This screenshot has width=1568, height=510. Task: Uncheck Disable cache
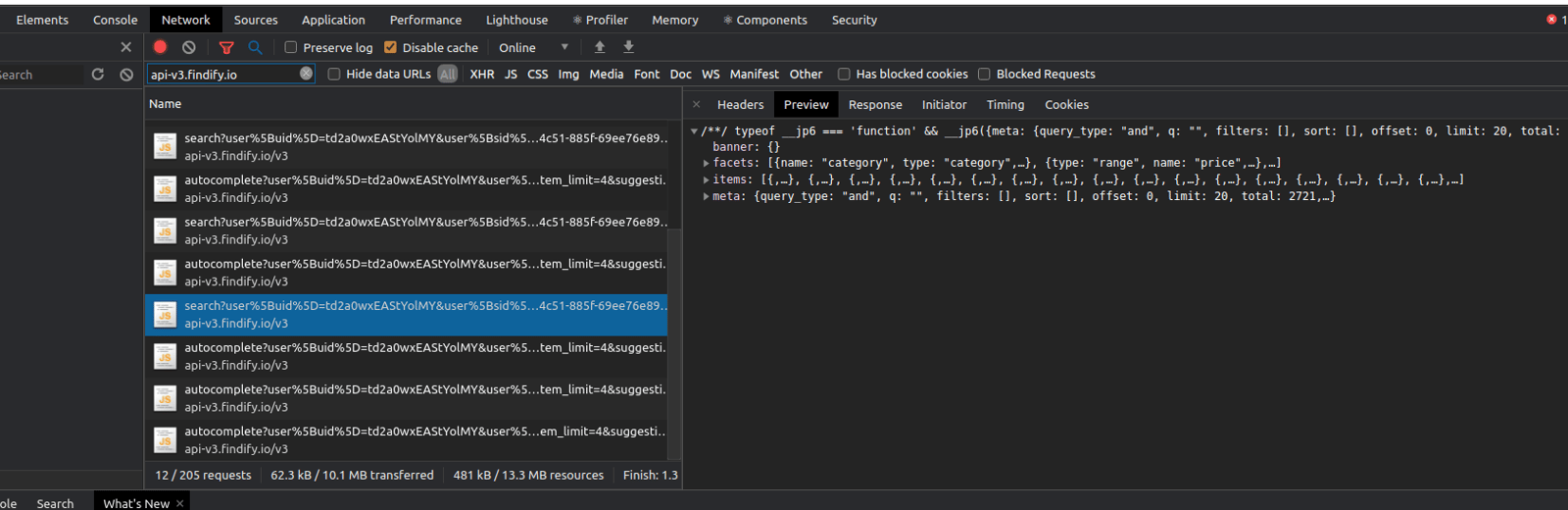390,47
